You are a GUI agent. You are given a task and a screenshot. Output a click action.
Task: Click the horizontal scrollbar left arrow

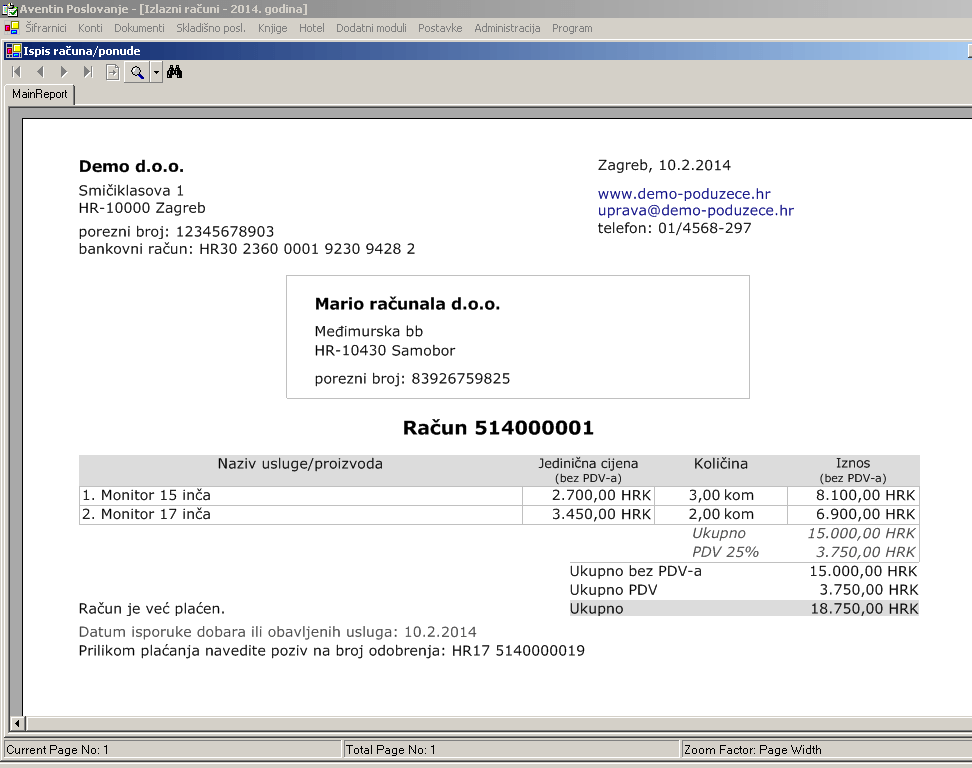16,723
